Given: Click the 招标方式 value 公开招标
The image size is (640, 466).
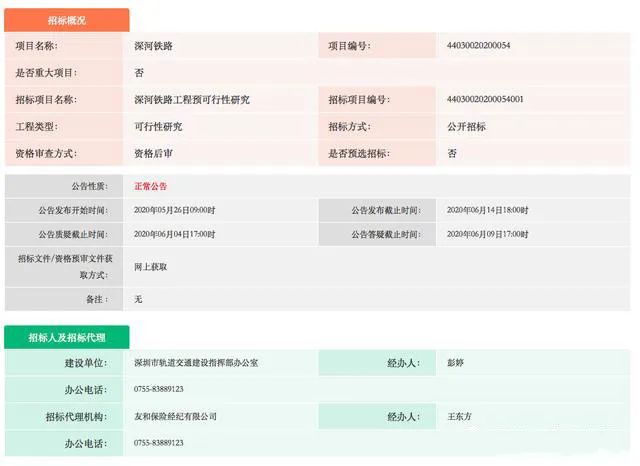Looking at the screenshot, I should pos(466,127).
